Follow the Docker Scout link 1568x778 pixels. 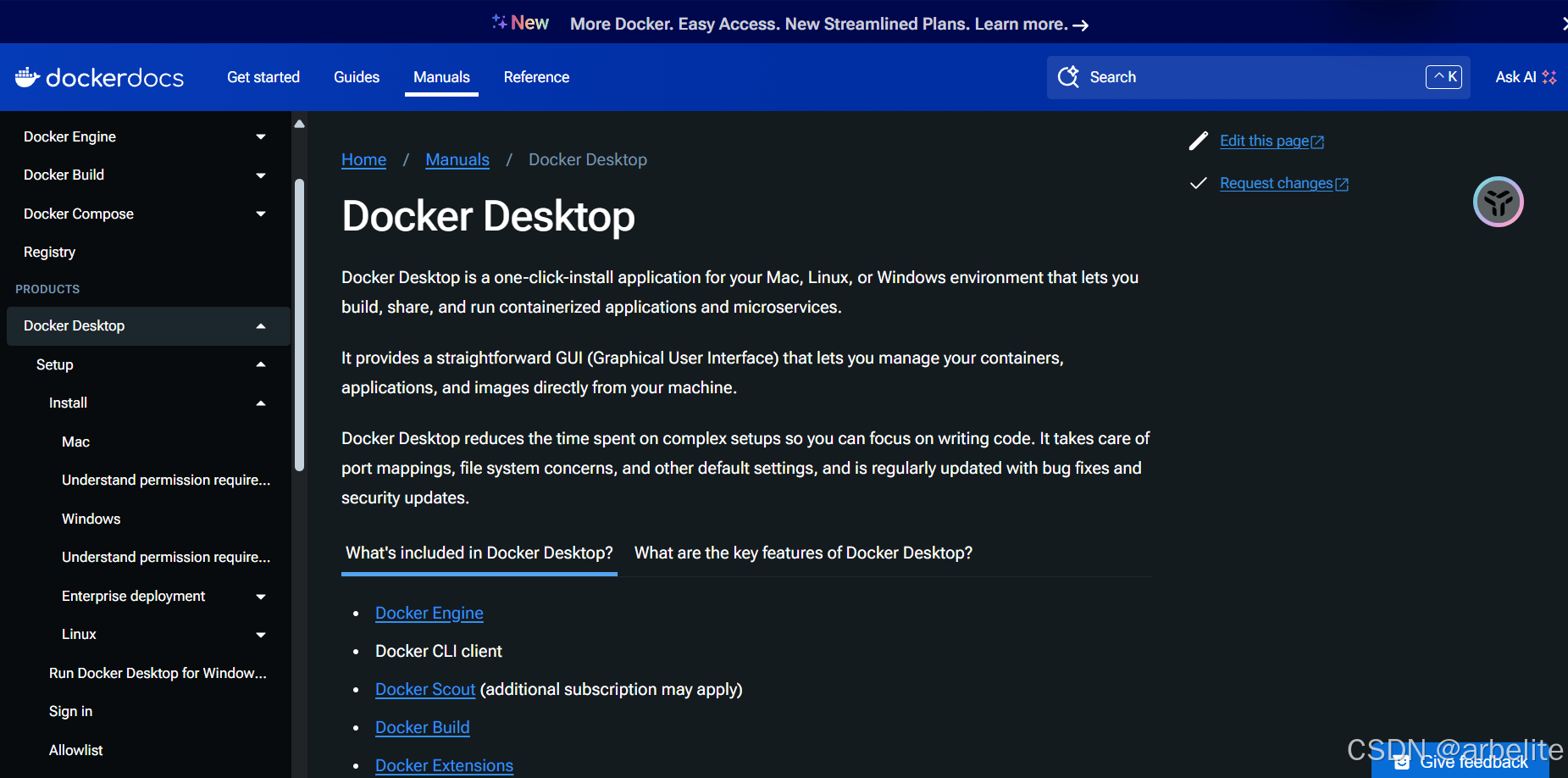[424, 689]
